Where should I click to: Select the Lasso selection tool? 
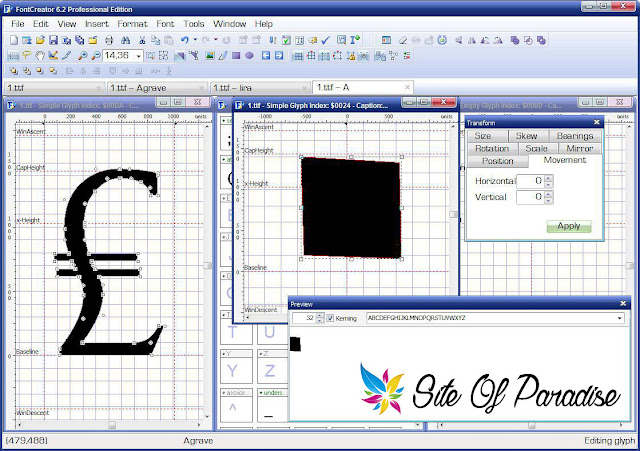pos(27,56)
